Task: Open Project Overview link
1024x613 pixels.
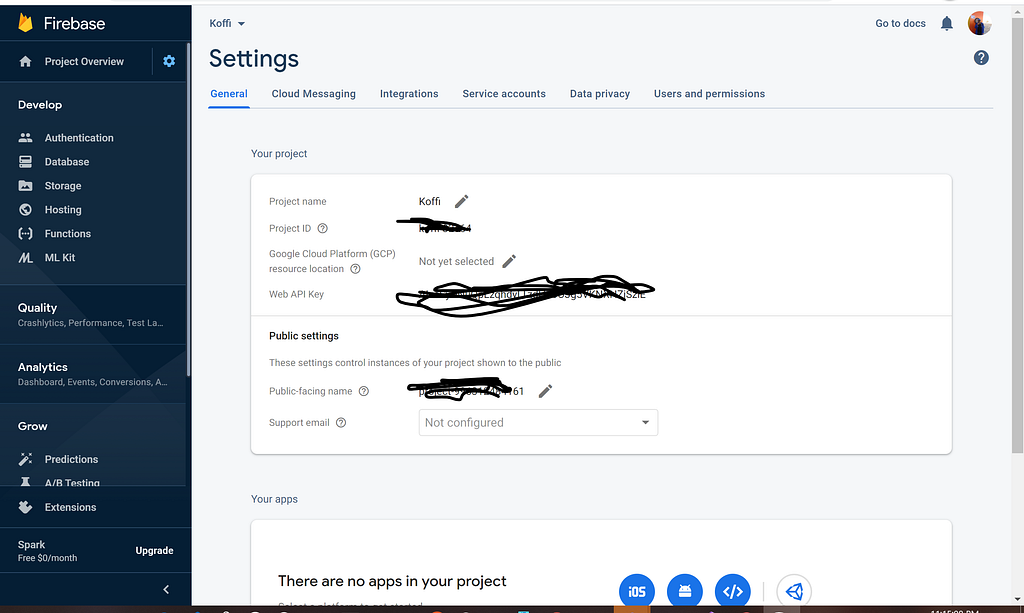Action: tap(84, 61)
